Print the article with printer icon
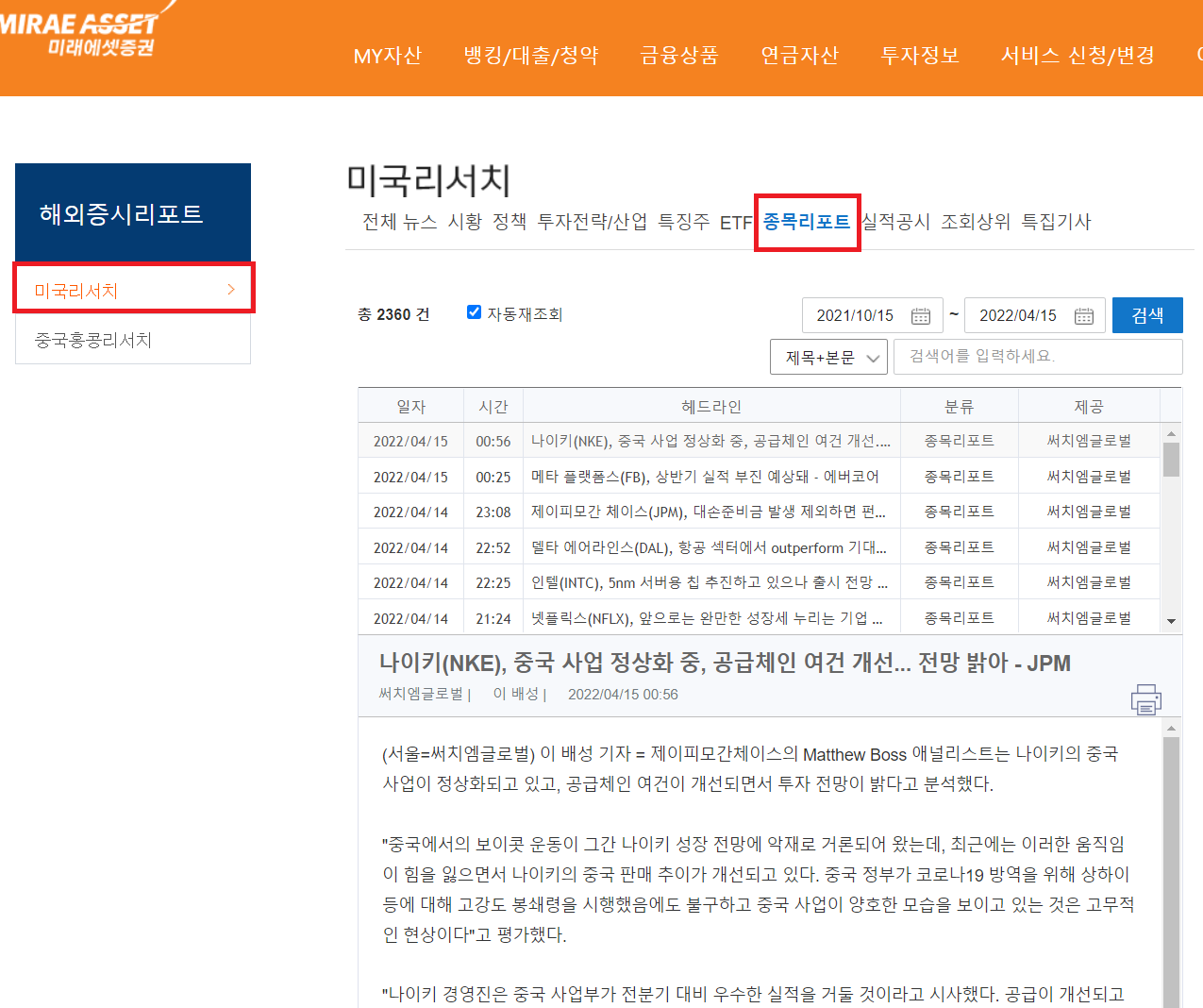1203x1008 pixels. [x=1145, y=699]
